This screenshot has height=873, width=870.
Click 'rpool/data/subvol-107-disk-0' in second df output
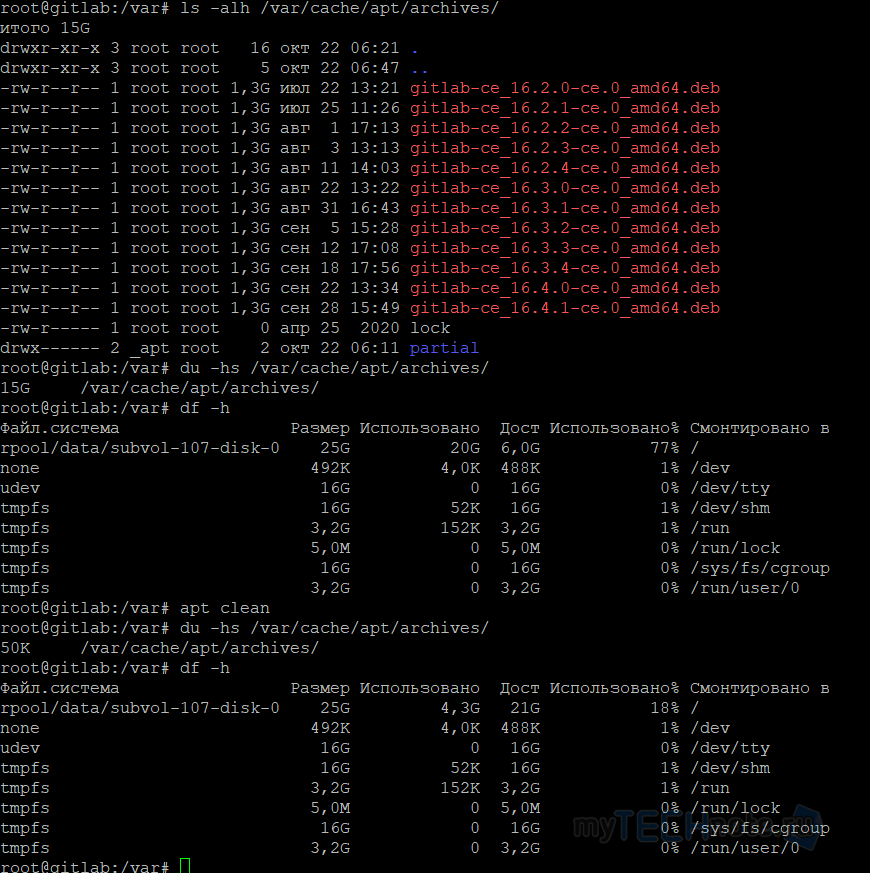[x=140, y=708]
